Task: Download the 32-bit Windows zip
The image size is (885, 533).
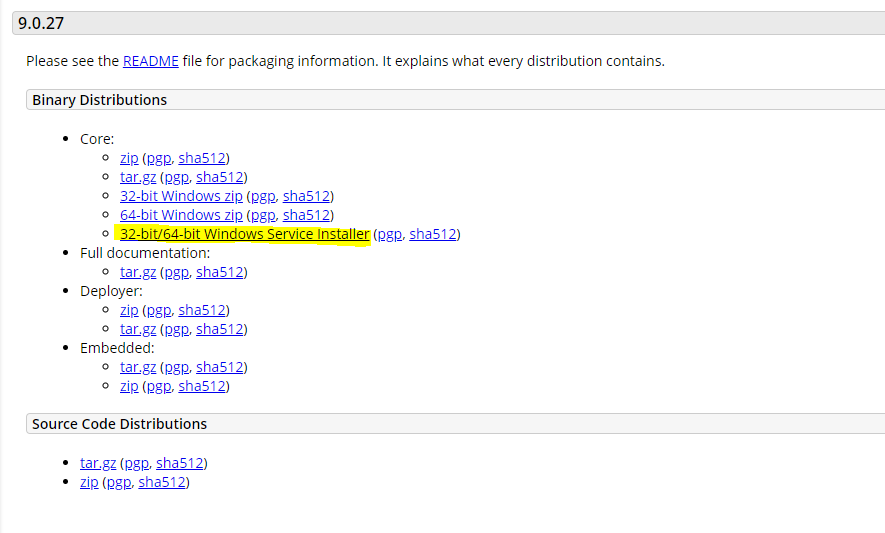Action: tap(181, 196)
